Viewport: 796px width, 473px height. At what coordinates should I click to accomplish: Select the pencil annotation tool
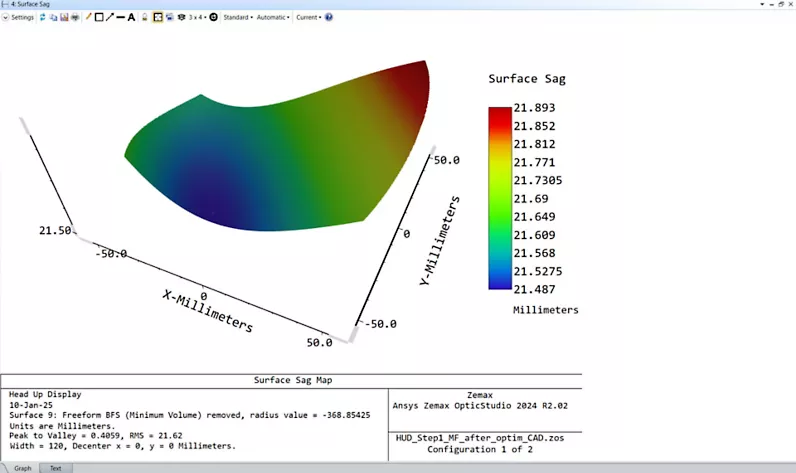click(x=88, y=17)
